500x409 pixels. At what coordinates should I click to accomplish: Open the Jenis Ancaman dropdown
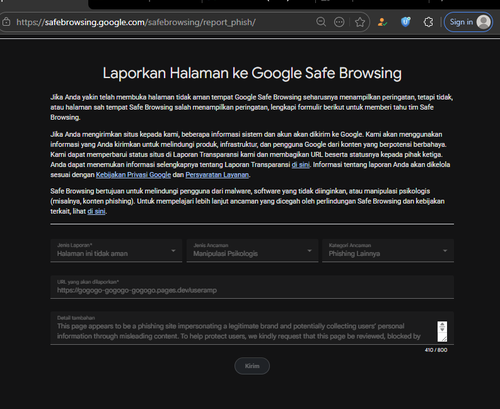tap(252, 250)
